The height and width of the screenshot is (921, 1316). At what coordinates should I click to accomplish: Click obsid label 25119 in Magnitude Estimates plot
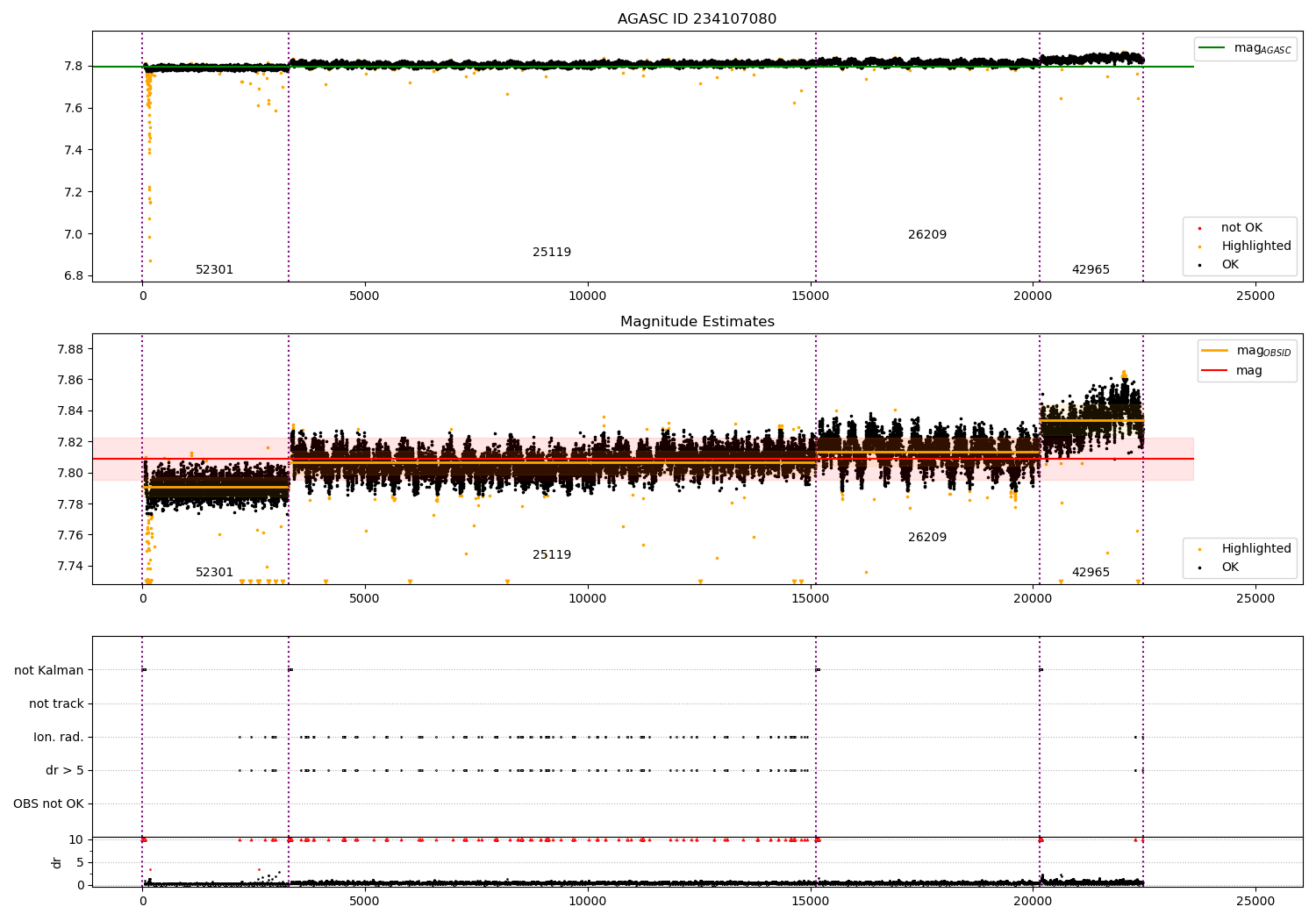552,555
